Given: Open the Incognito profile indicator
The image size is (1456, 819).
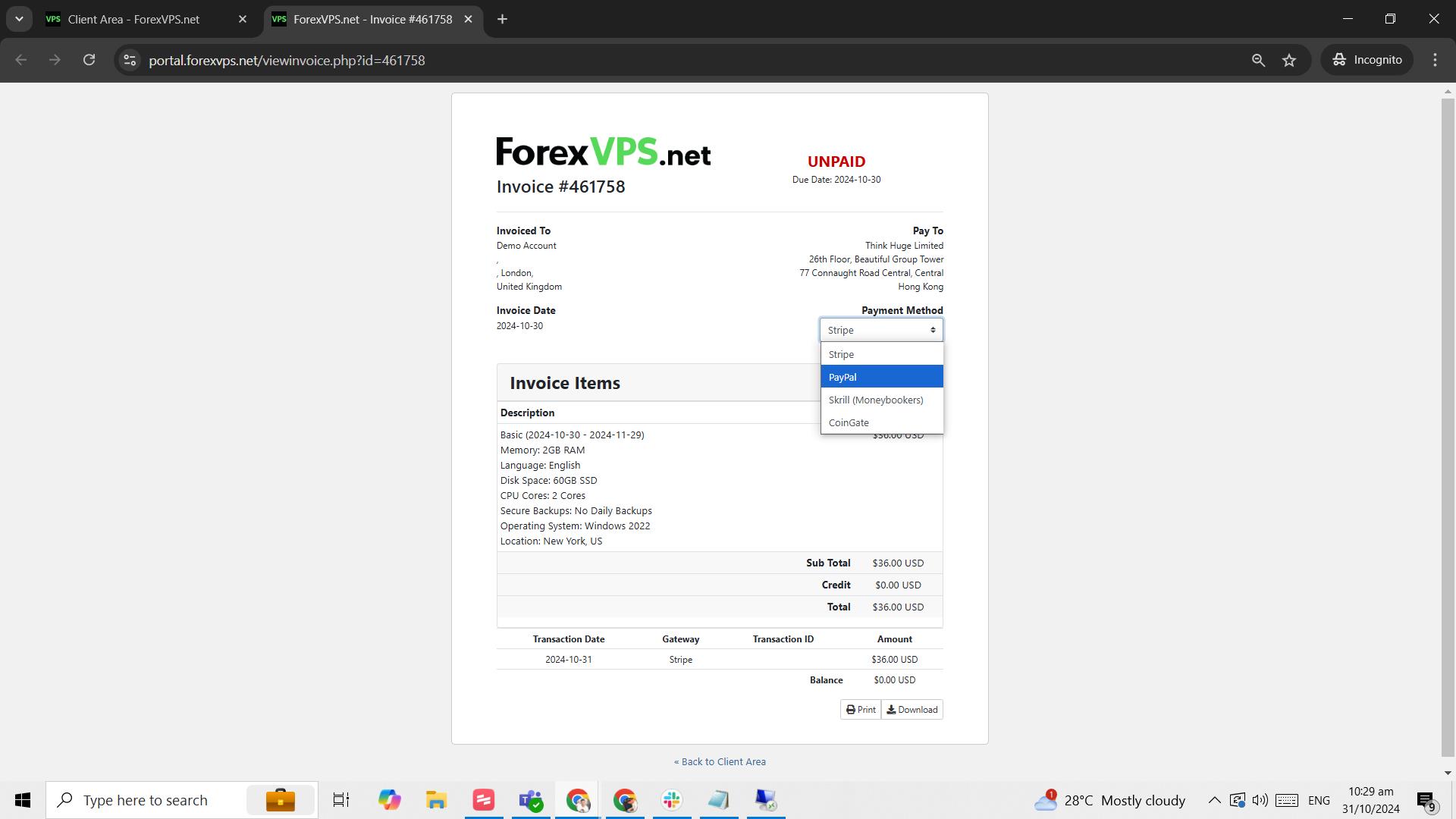Looking at the screenshot, I should coord(1368,60).
